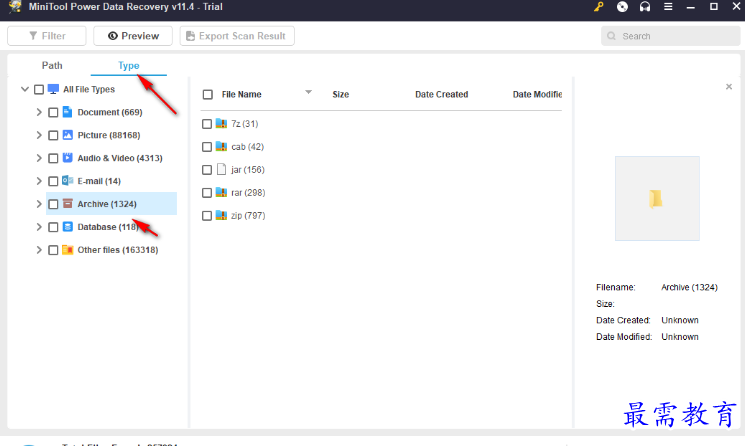Expand the Document tree node
Image resolution: width=745 pixels, height=446 pixels.
click(x=39, y=112)
